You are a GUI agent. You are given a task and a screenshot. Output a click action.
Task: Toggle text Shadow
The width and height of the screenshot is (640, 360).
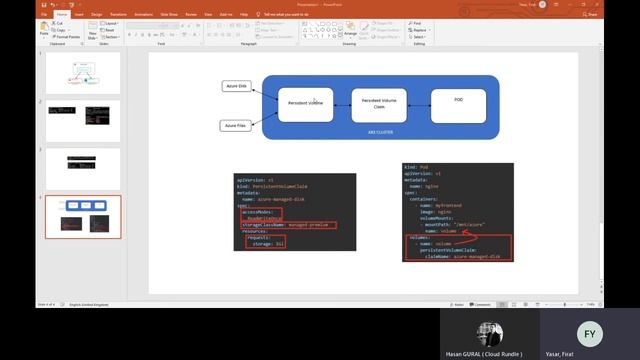149,35
